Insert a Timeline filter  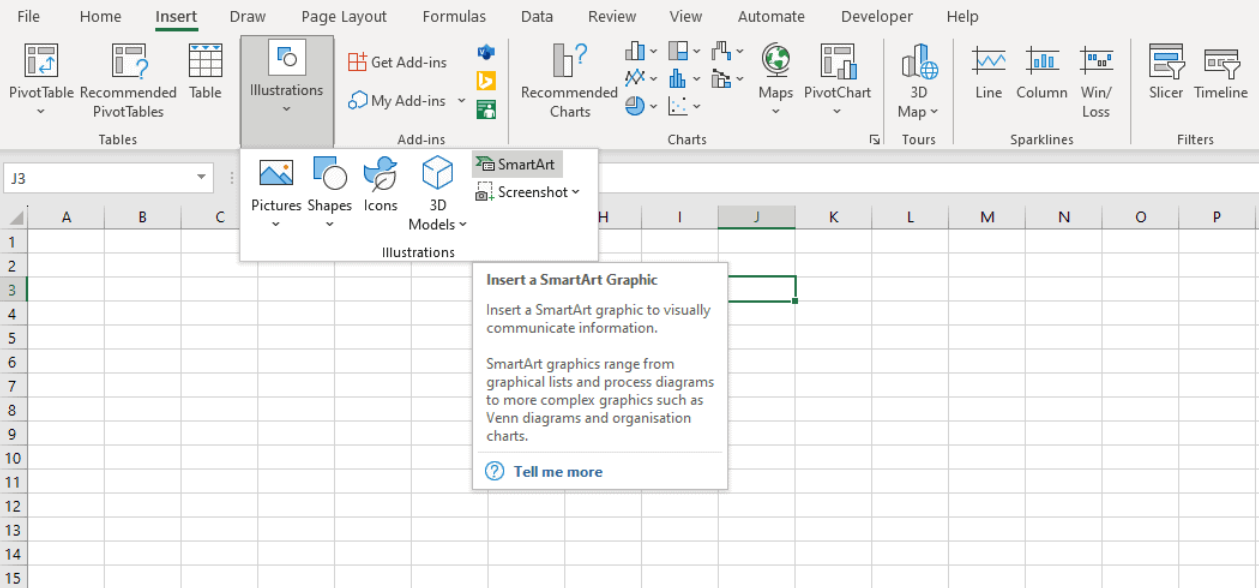click(1219, 80)
